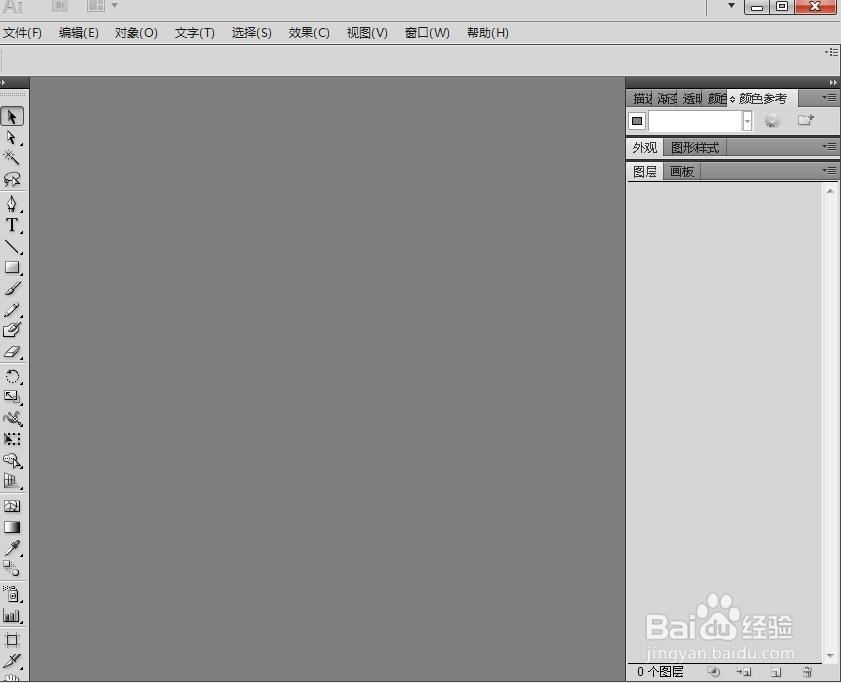Click the Bridge (Br) button in title bar

[60, 6]
